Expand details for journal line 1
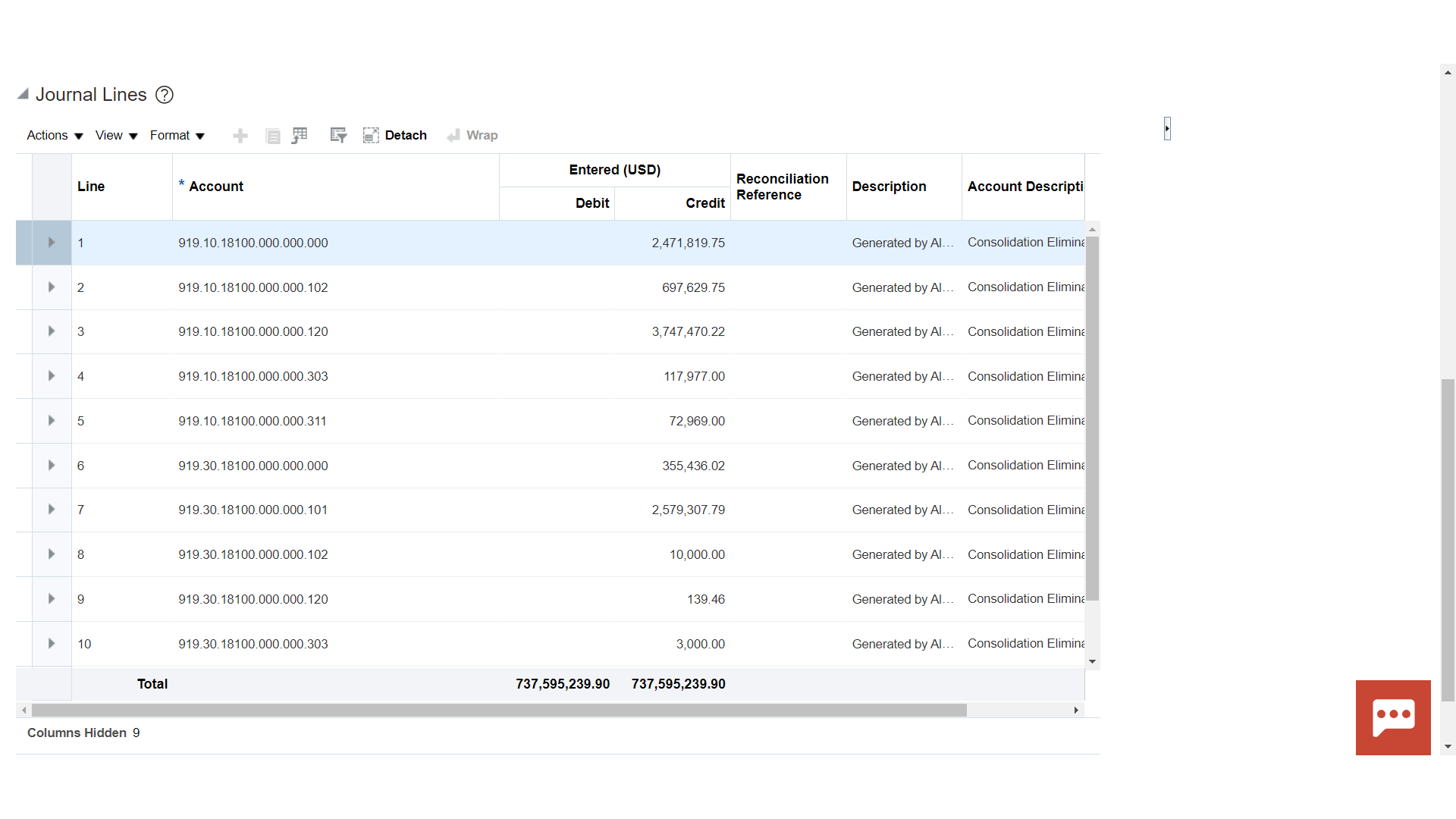The image size is (1456, 819). tap(52, 243)
